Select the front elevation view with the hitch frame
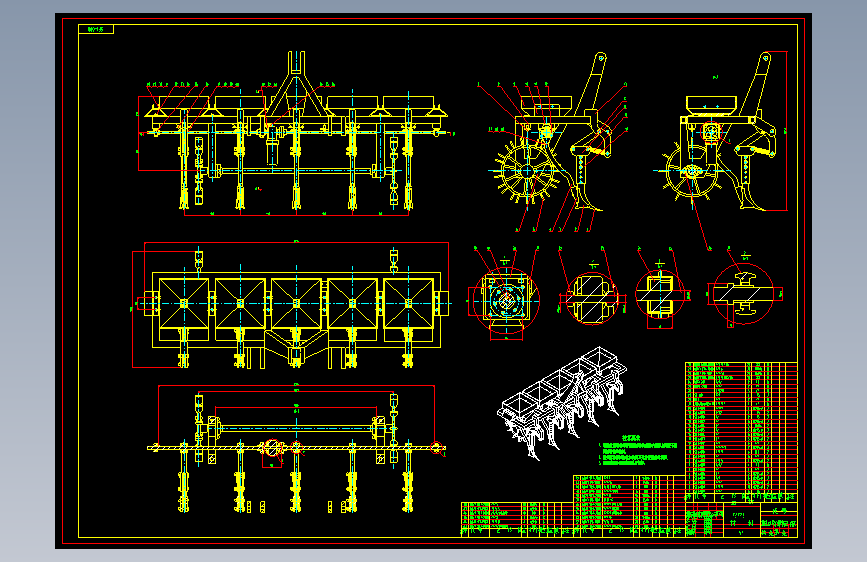 296,134
